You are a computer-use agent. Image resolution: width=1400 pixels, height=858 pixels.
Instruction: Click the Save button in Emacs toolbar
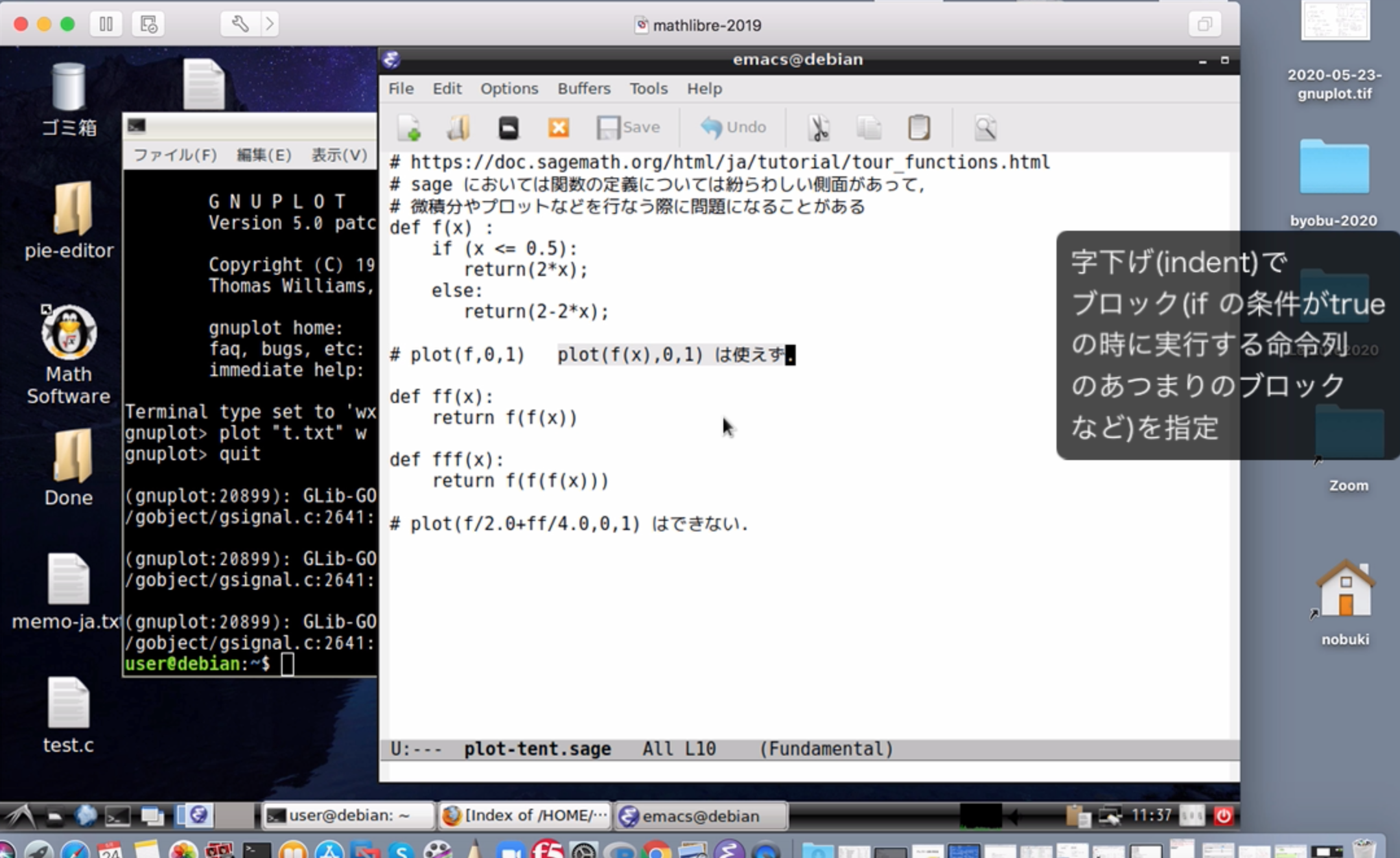point(628,128)
